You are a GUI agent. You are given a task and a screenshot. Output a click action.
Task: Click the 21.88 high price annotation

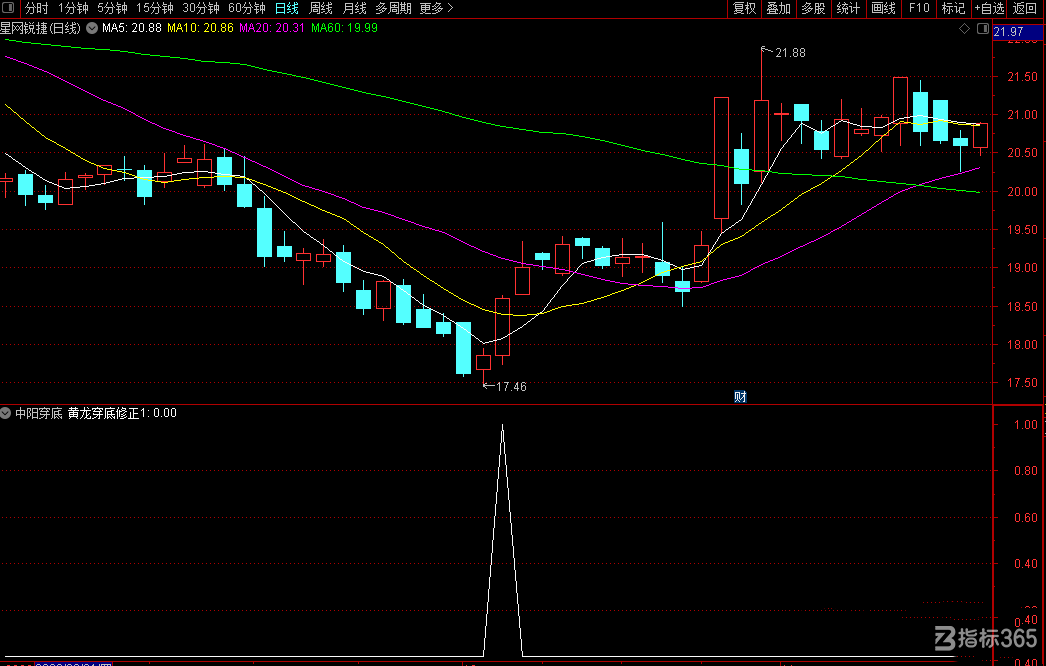(790, 53)
